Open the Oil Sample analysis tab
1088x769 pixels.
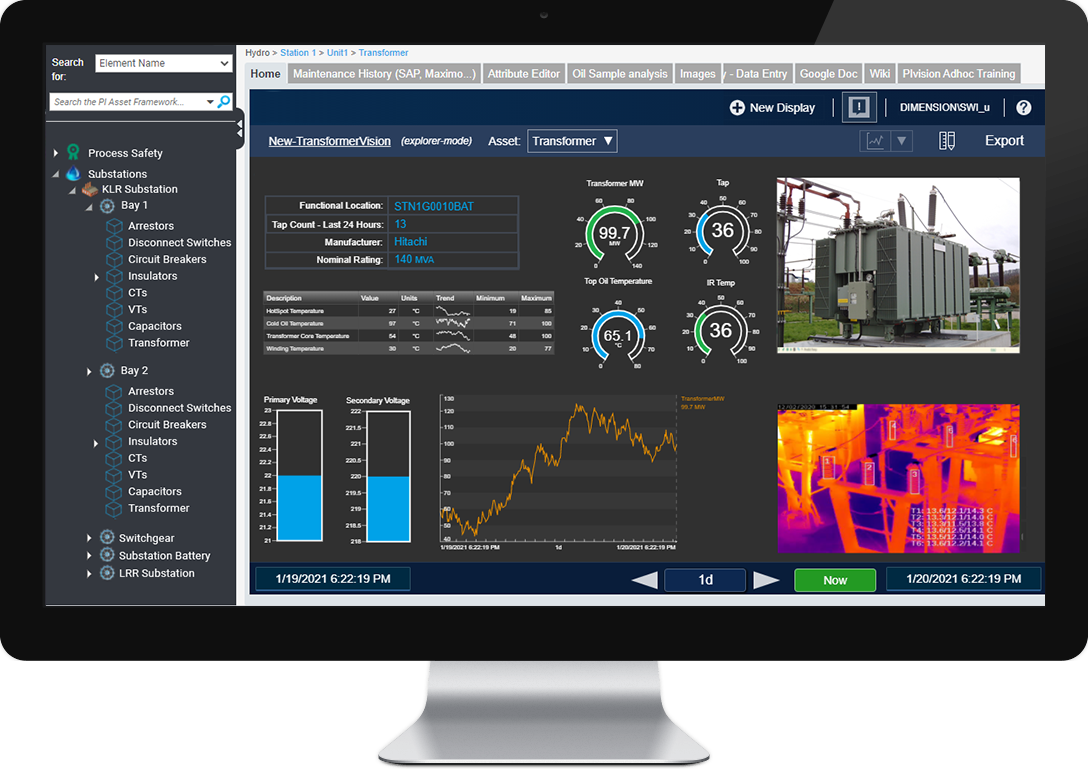620,73
